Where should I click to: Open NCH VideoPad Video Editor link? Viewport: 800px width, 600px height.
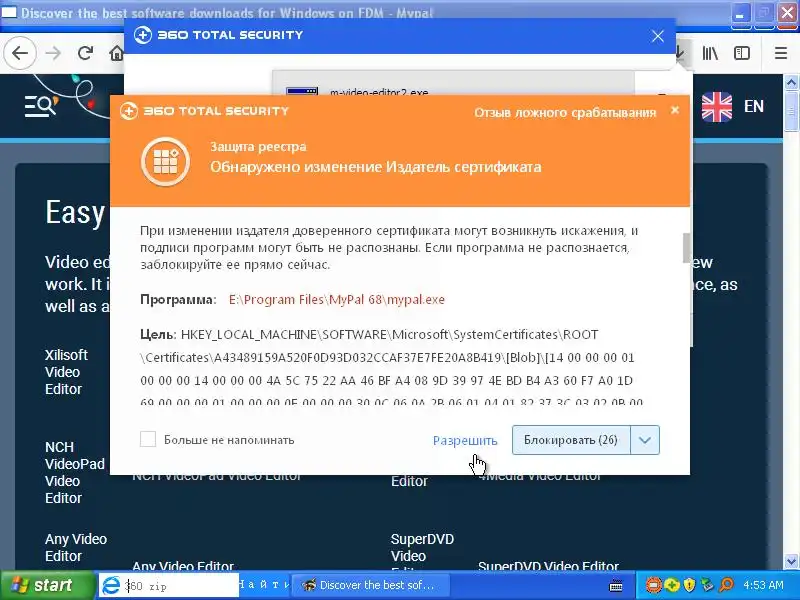pyautogui.click(x=74, y=472)
